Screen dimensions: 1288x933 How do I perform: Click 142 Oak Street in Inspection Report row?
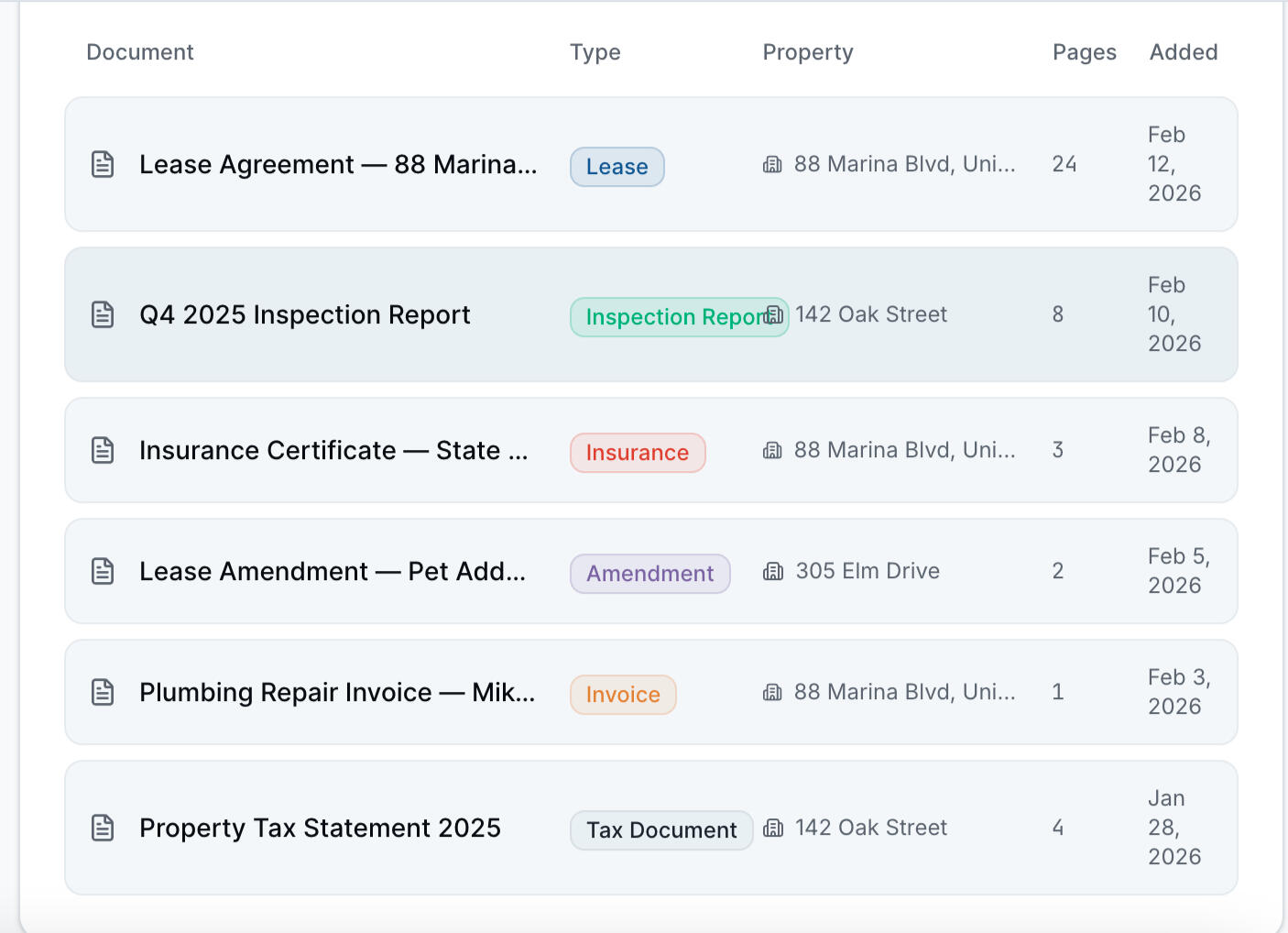tap(870, 314)
